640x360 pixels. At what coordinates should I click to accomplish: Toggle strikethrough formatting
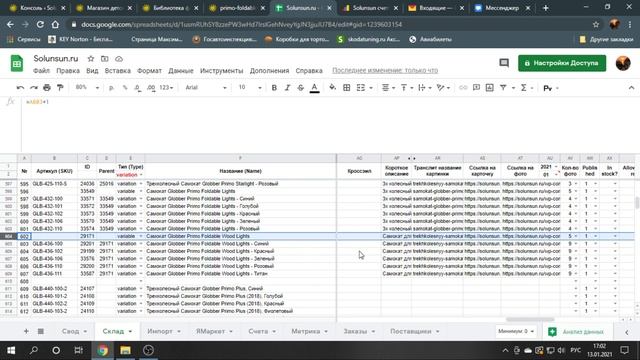point(301,88)
